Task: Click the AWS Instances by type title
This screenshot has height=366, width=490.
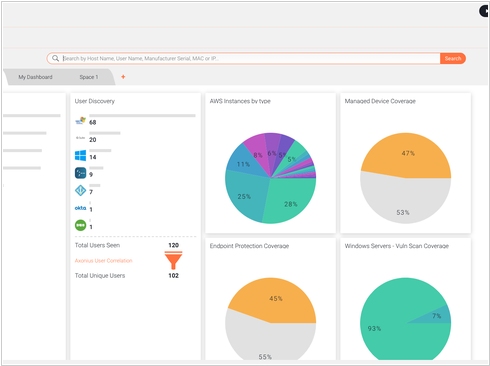Action: coord(240,101)
